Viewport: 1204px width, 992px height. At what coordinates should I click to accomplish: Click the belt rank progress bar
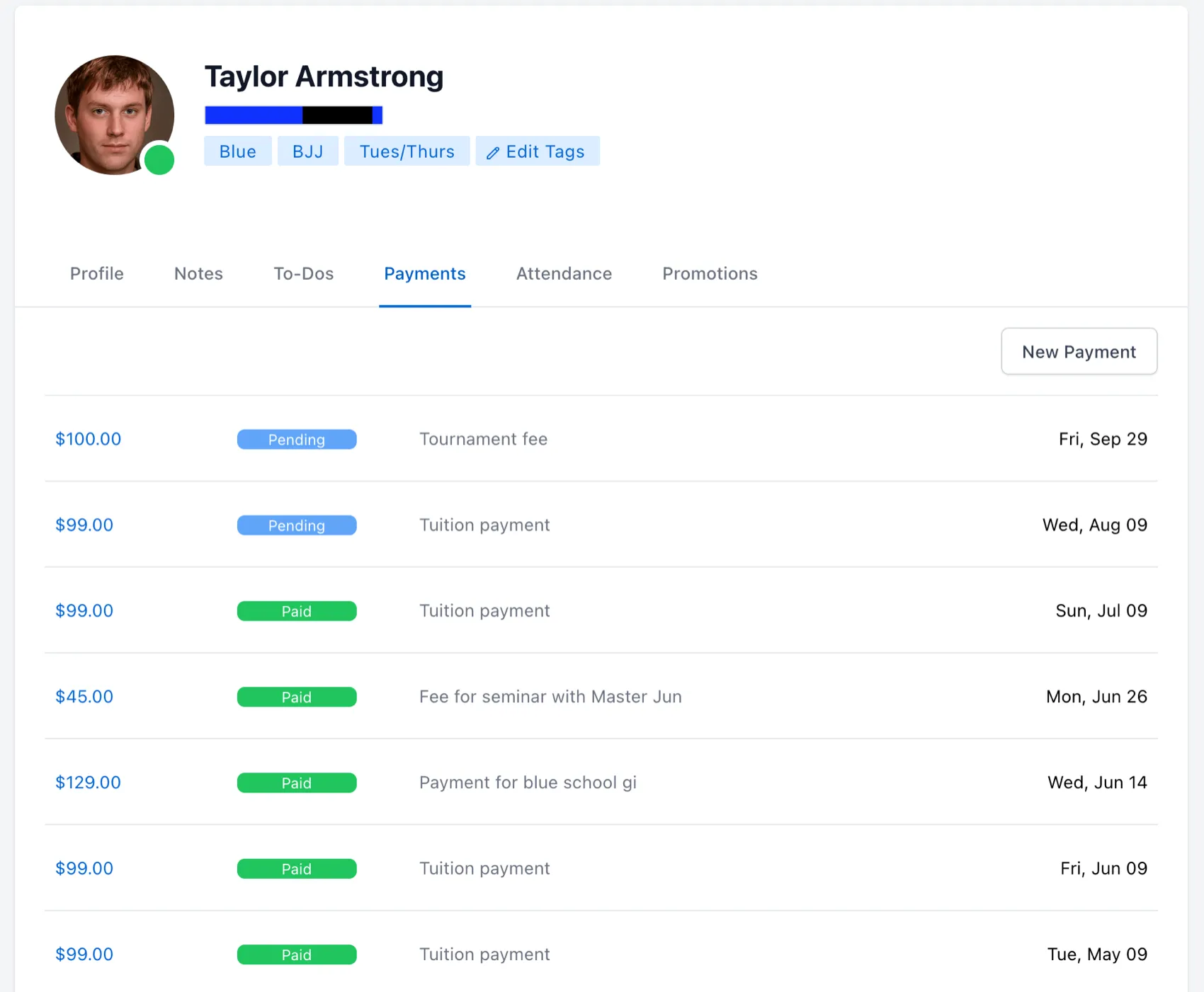tap(293, 114)
